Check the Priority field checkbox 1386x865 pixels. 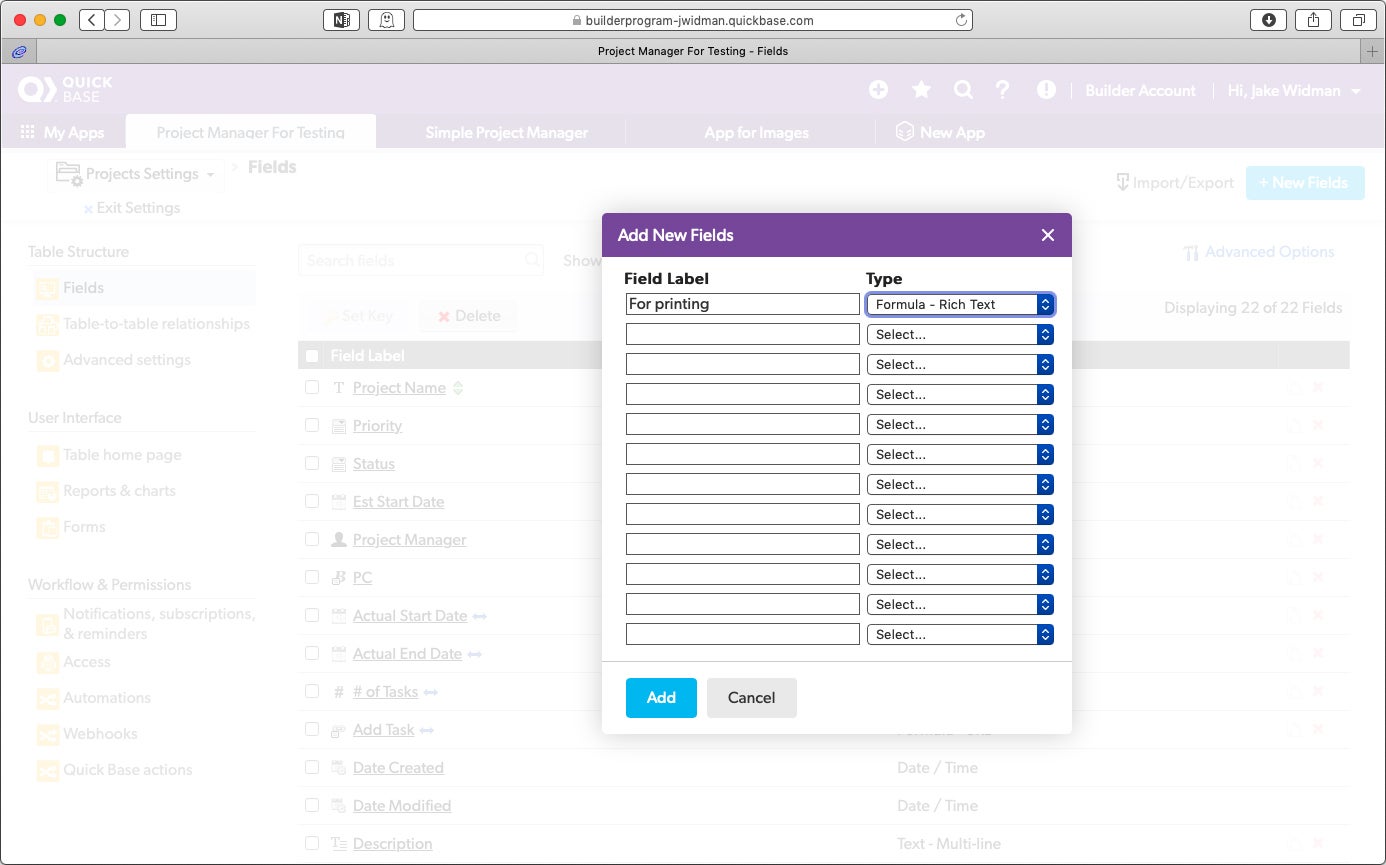[x=312, y=425]
